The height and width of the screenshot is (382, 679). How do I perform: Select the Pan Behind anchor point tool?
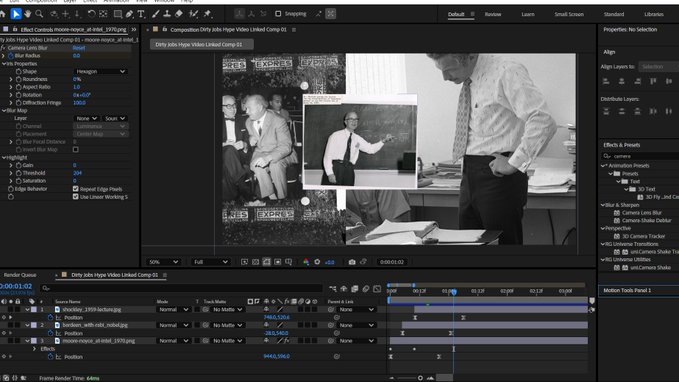(x=103, y=14)
